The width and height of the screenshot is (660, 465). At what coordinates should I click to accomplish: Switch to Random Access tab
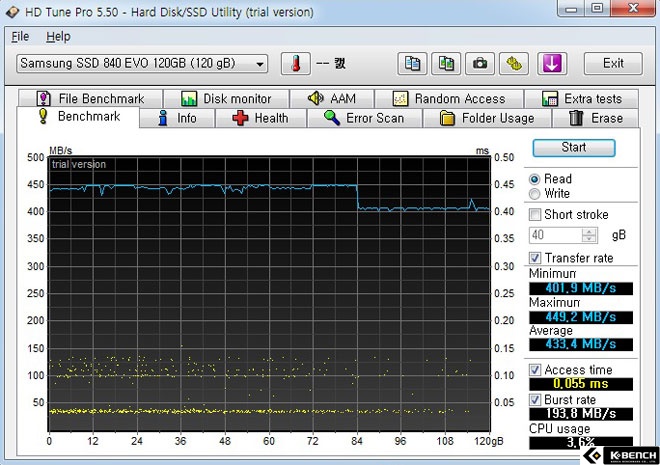[x=449, y=98]
